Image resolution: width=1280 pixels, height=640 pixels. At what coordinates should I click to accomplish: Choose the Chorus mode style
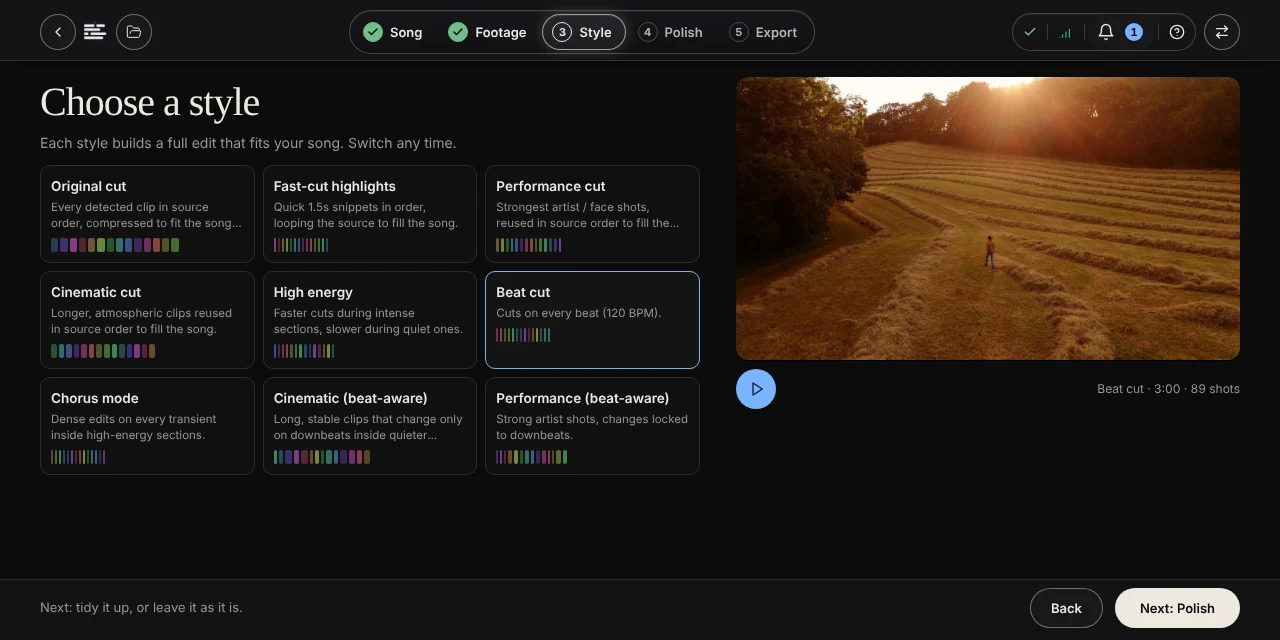click(x=147, y=426)
